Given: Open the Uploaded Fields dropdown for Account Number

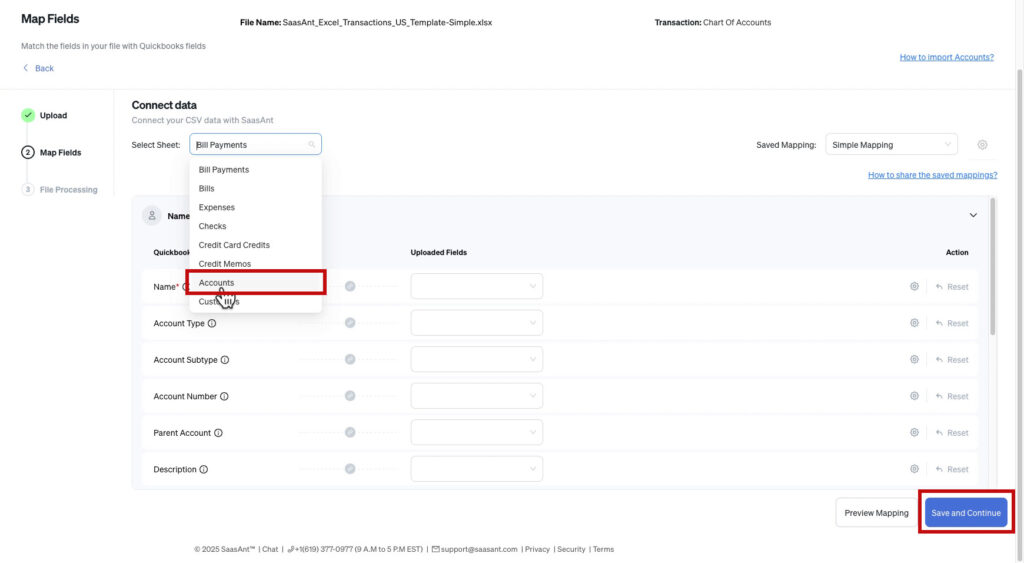Looking at the screenshot, I should click(x=476, y=396).
